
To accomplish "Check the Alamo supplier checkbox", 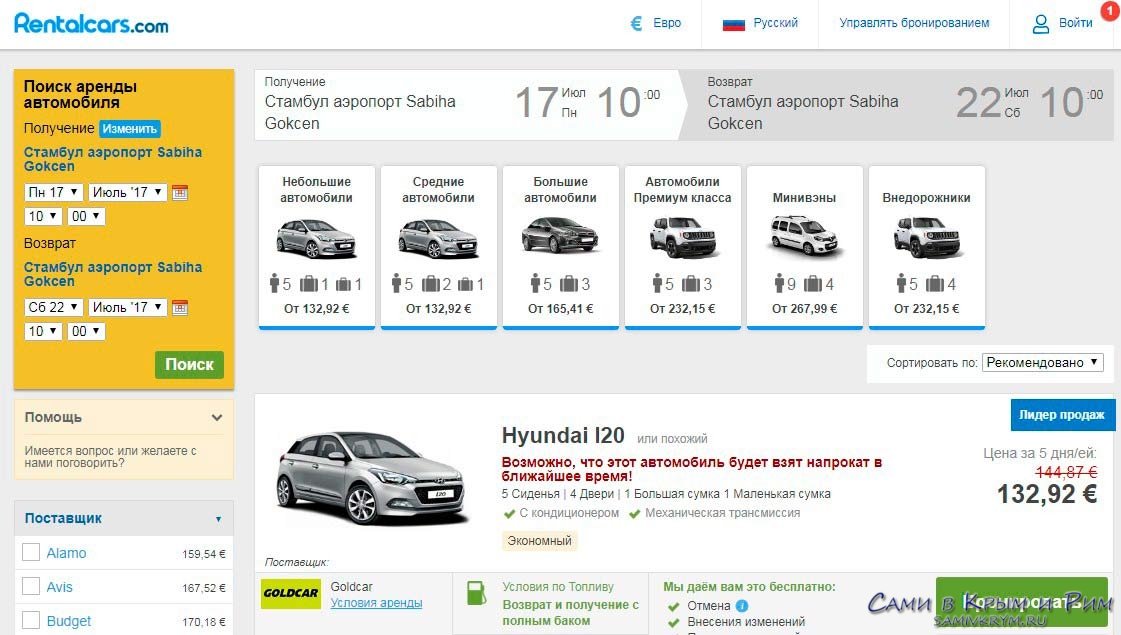I will tap(31, 552).
